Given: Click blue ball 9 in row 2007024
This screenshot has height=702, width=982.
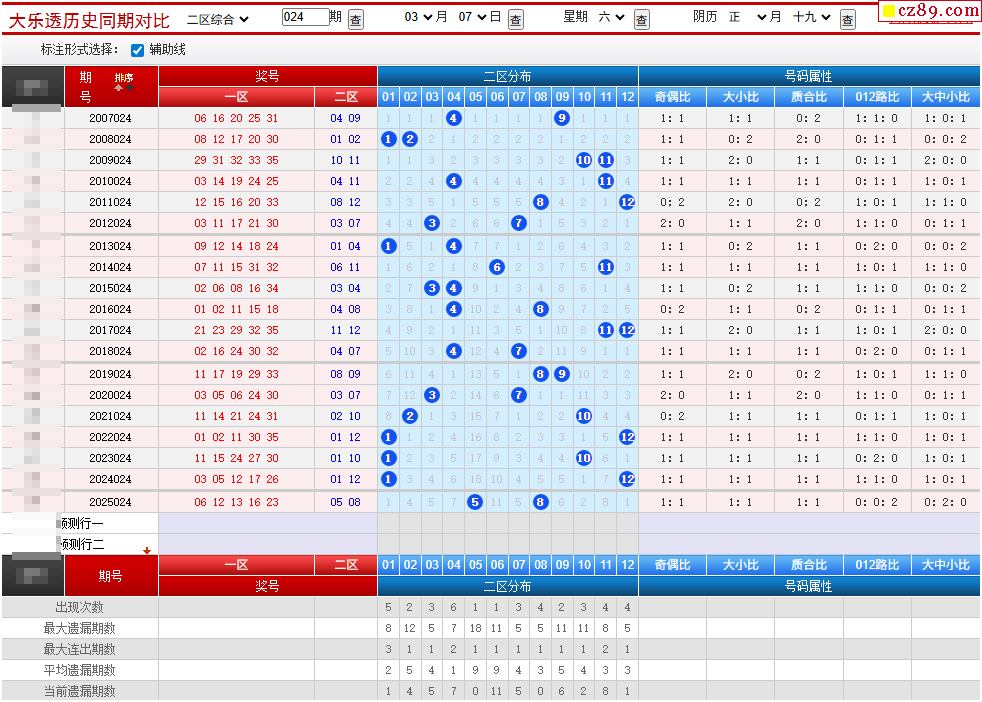Looking at the screenshot, I should [x=562, y=118].
